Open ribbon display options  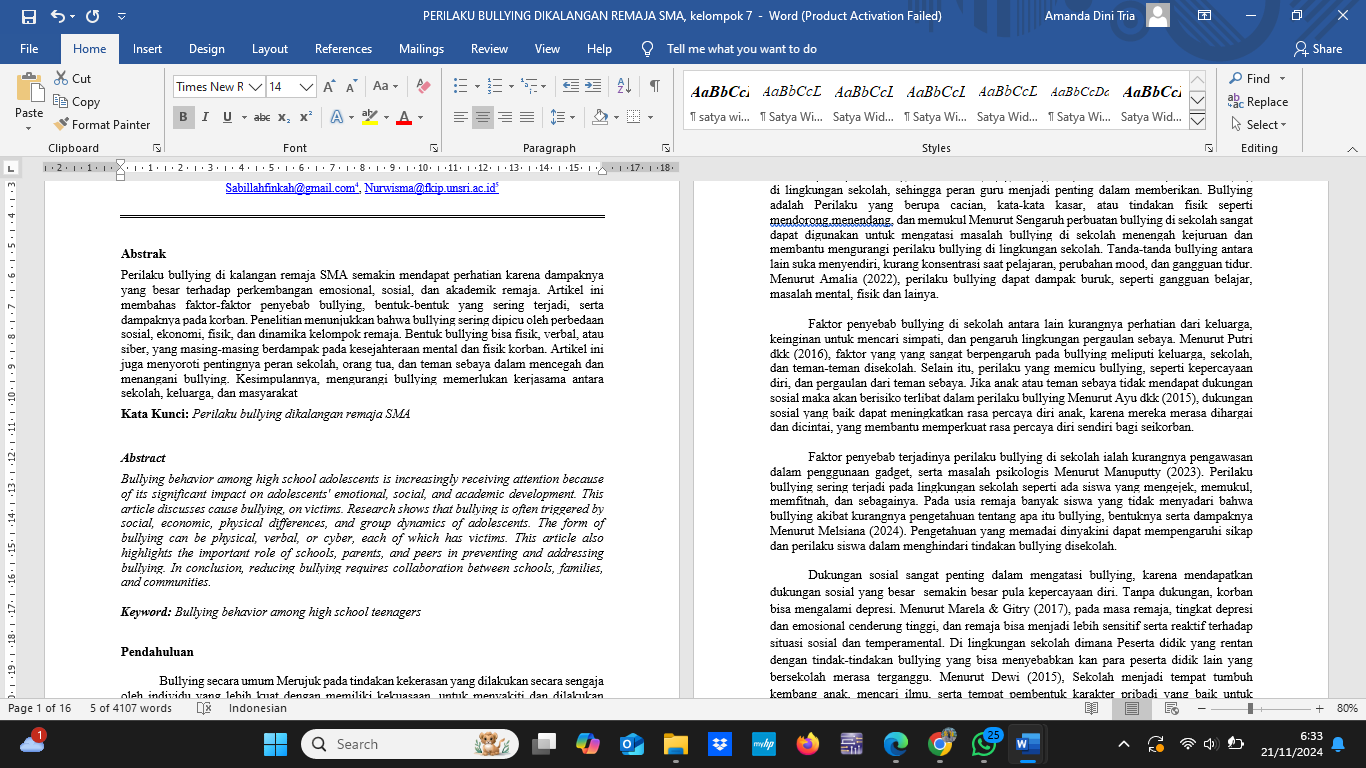tap(1206, 16)
